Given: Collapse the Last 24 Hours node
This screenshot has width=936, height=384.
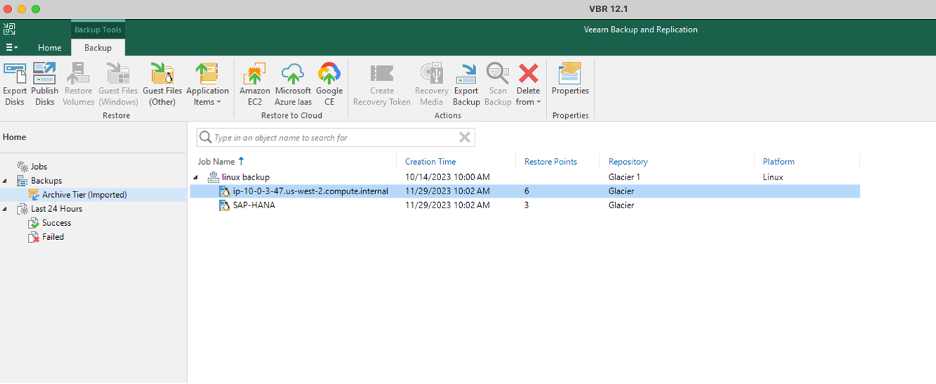Looking at the screenshot, I should click(5, 209).
